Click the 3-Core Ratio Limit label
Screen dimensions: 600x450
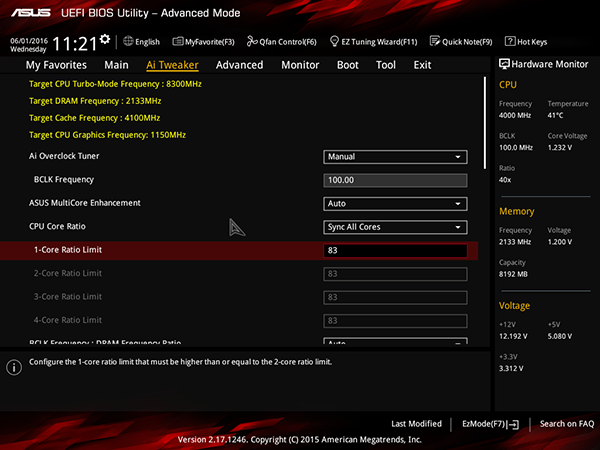tap(68, 297)
